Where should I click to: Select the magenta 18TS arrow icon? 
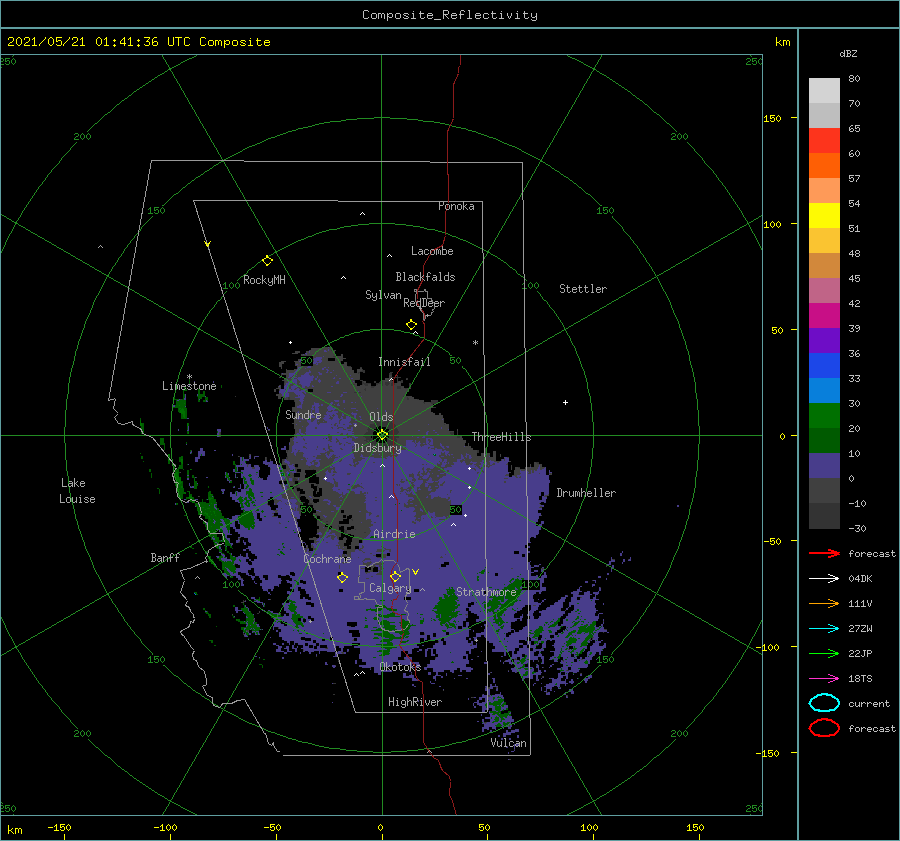(824, 679)
